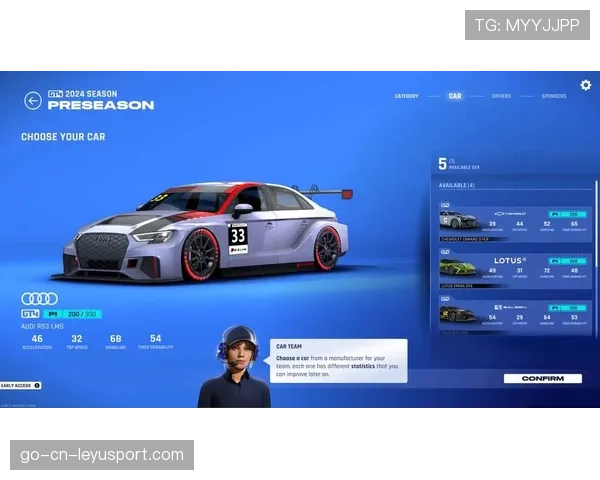600x480 pixels.
Task: Click the Audi top speed value 32
Action: pos(77,338)
